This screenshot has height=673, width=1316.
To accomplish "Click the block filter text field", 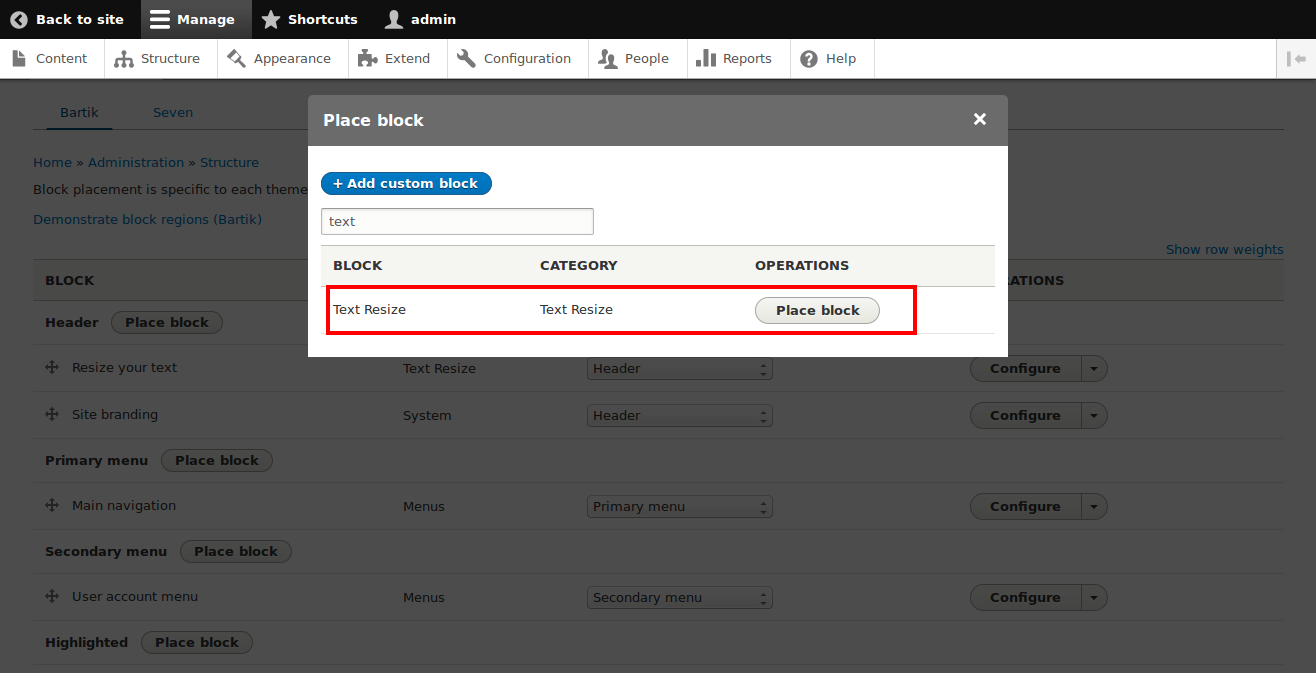I will (457, 222).
